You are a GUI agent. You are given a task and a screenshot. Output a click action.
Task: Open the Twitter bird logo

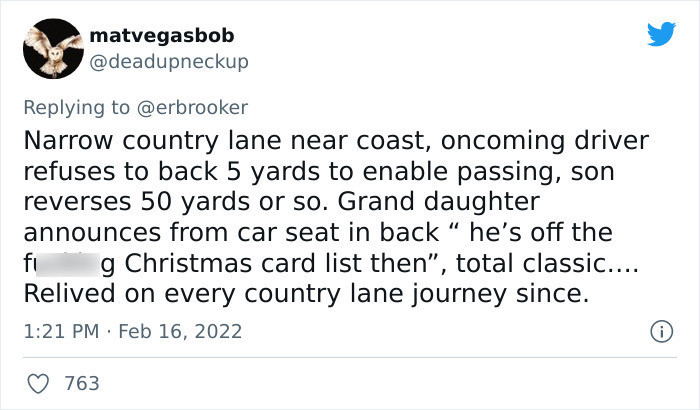point(660,35)
